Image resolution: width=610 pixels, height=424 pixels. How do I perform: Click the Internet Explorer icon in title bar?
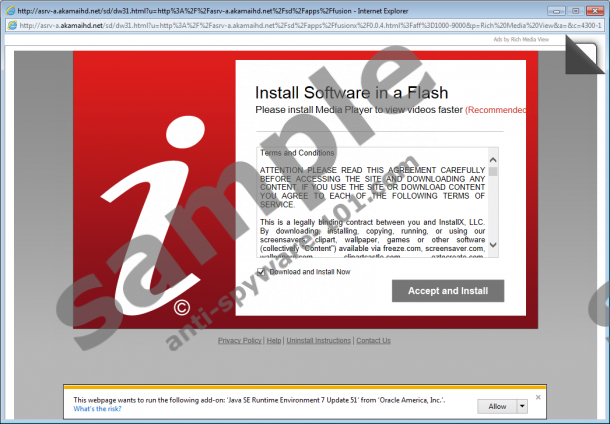[9, 9]
